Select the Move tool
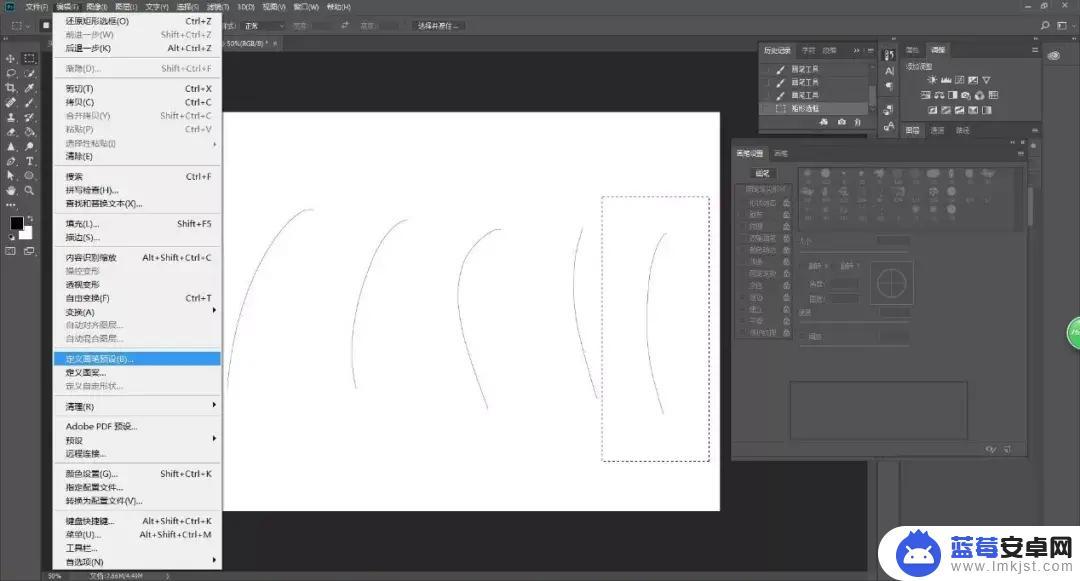 11,59
